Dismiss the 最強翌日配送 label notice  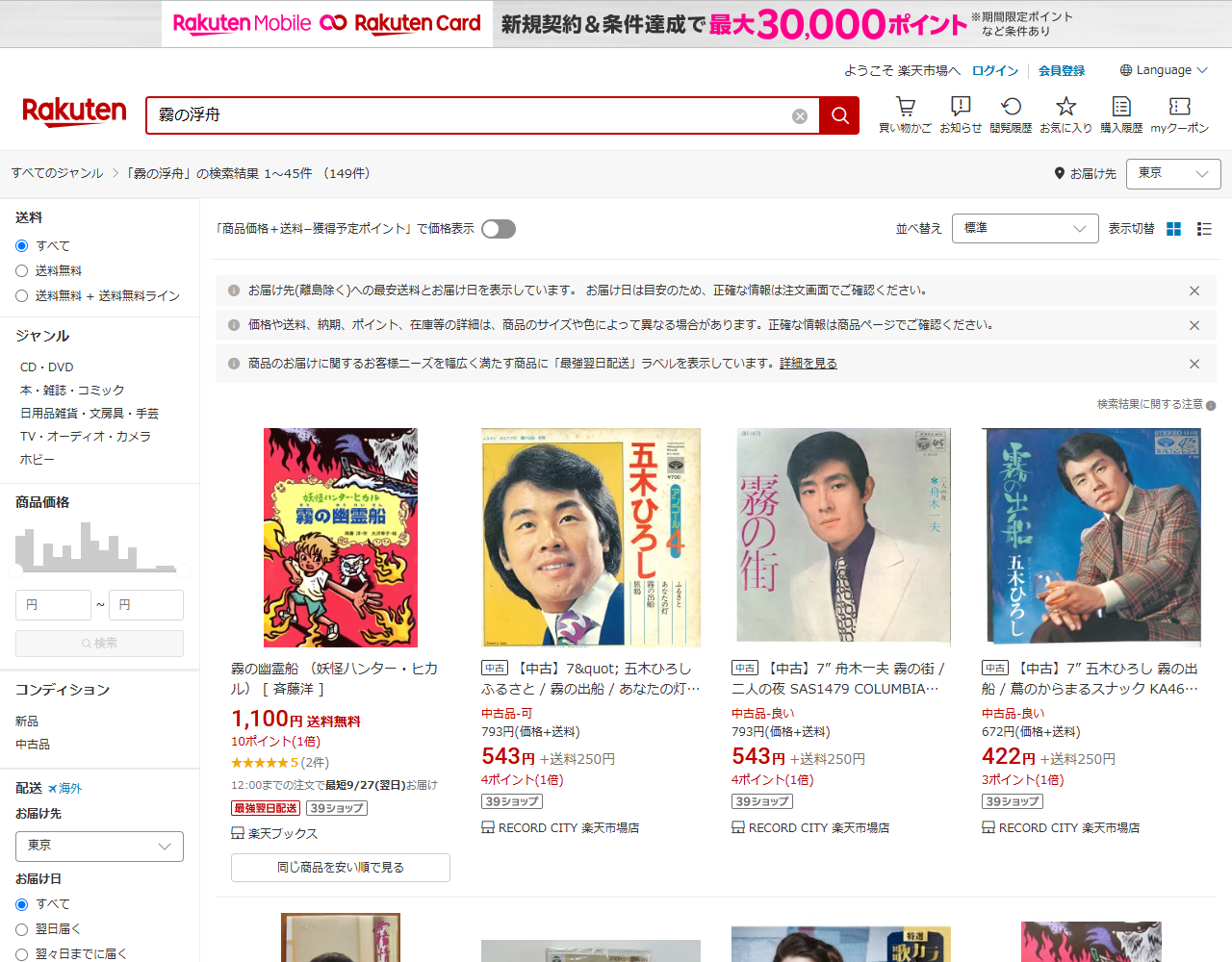click(x=1194, y=364)
